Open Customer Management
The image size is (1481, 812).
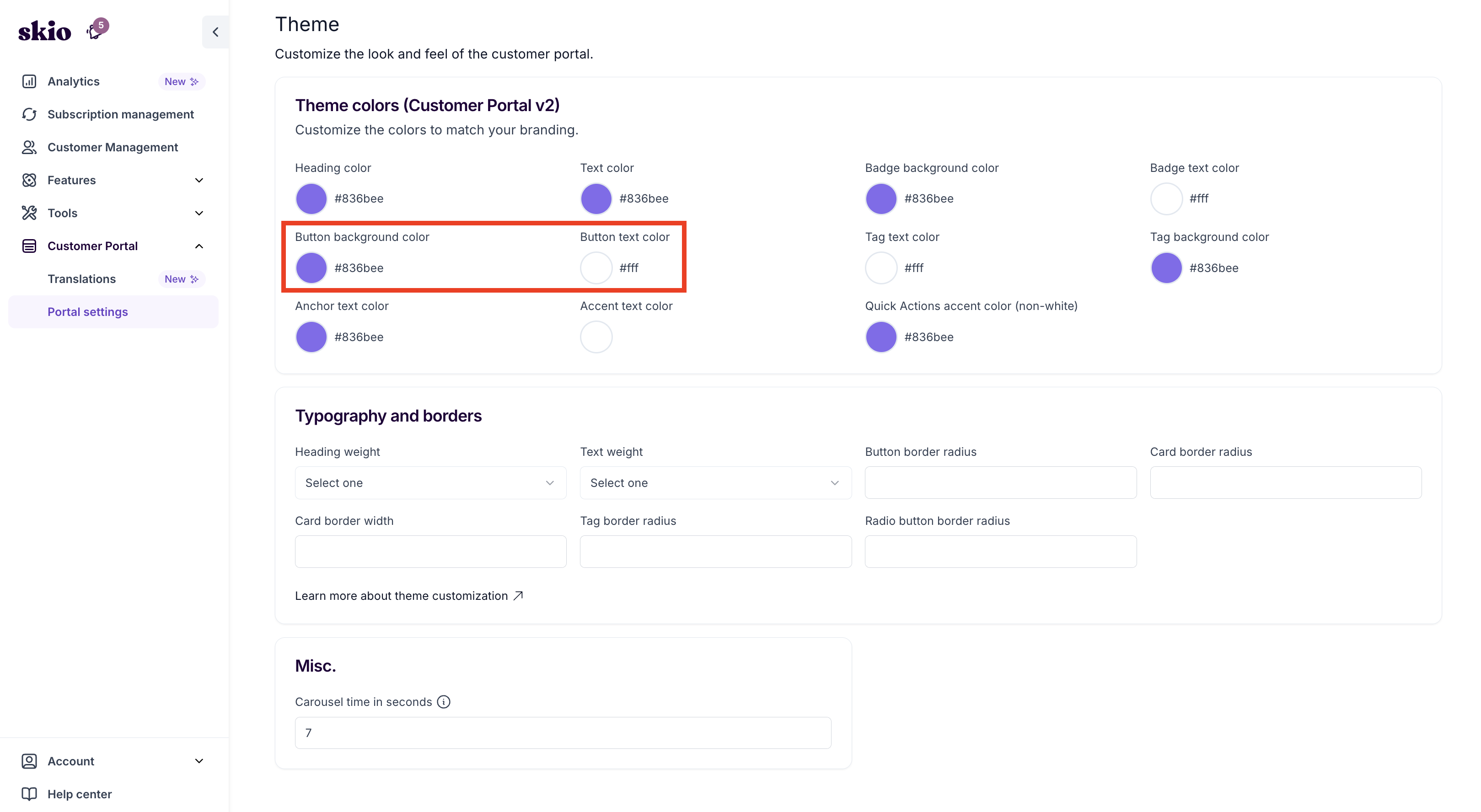(113, 147)
